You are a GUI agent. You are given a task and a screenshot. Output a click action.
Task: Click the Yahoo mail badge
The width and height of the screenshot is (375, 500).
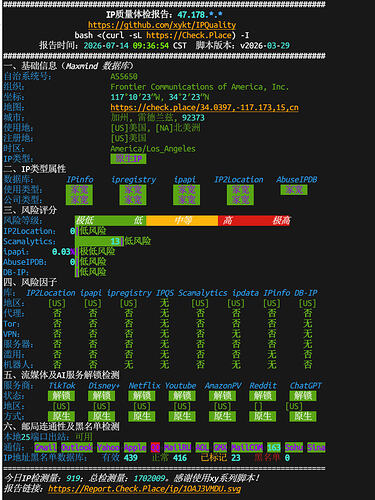click(x=108, y=447)
